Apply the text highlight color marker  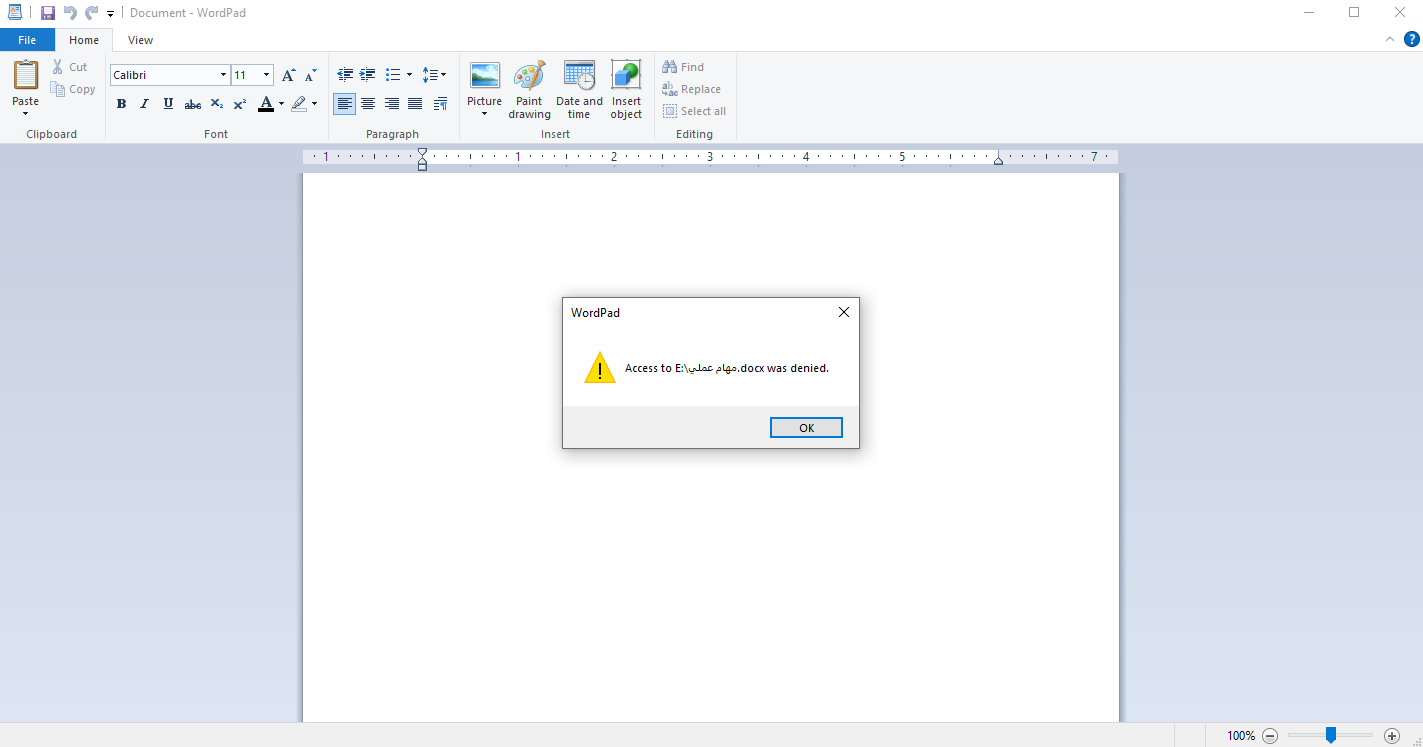tap(299, 104)
